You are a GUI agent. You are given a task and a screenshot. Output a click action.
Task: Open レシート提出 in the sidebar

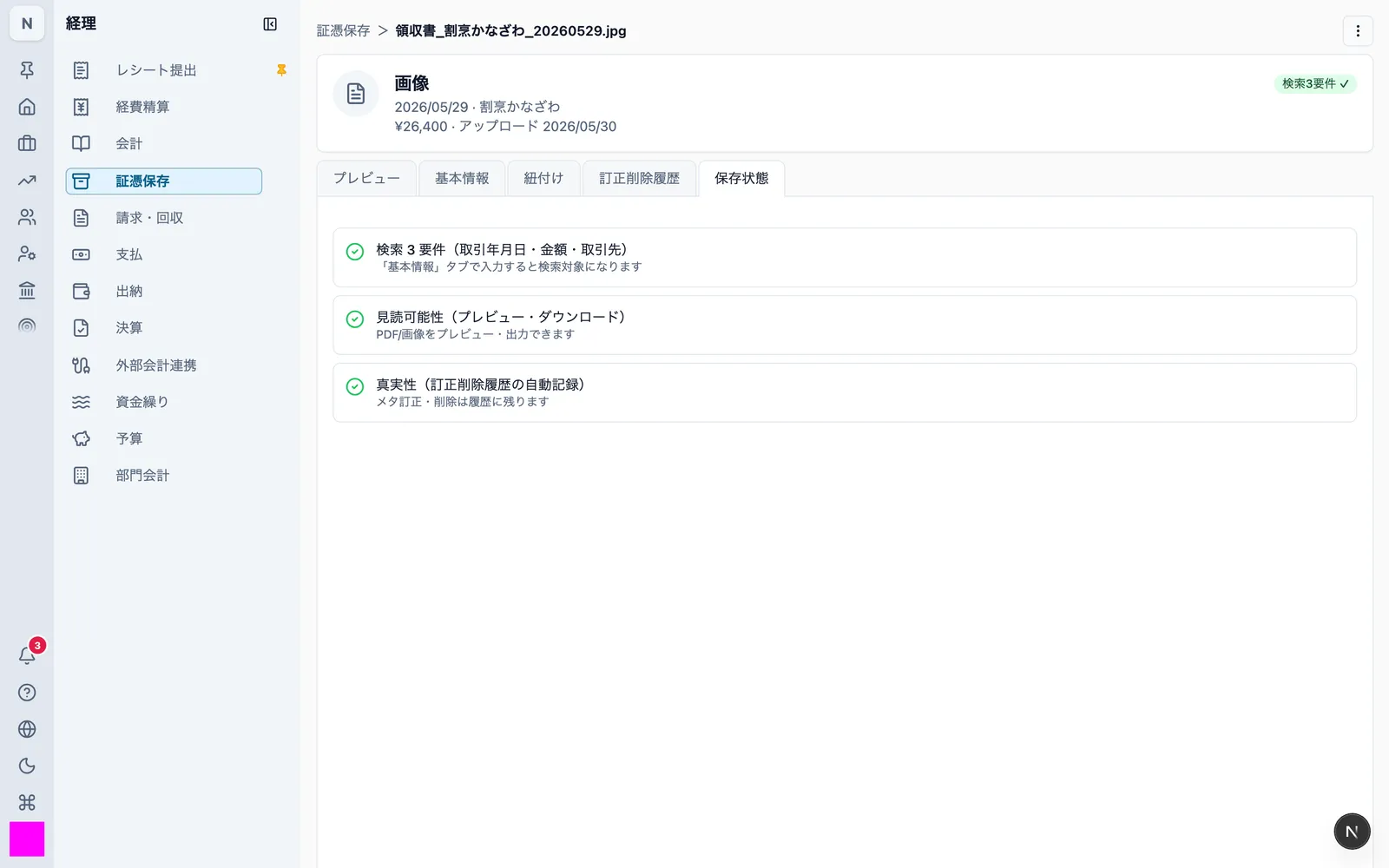(x=156, y=70)
